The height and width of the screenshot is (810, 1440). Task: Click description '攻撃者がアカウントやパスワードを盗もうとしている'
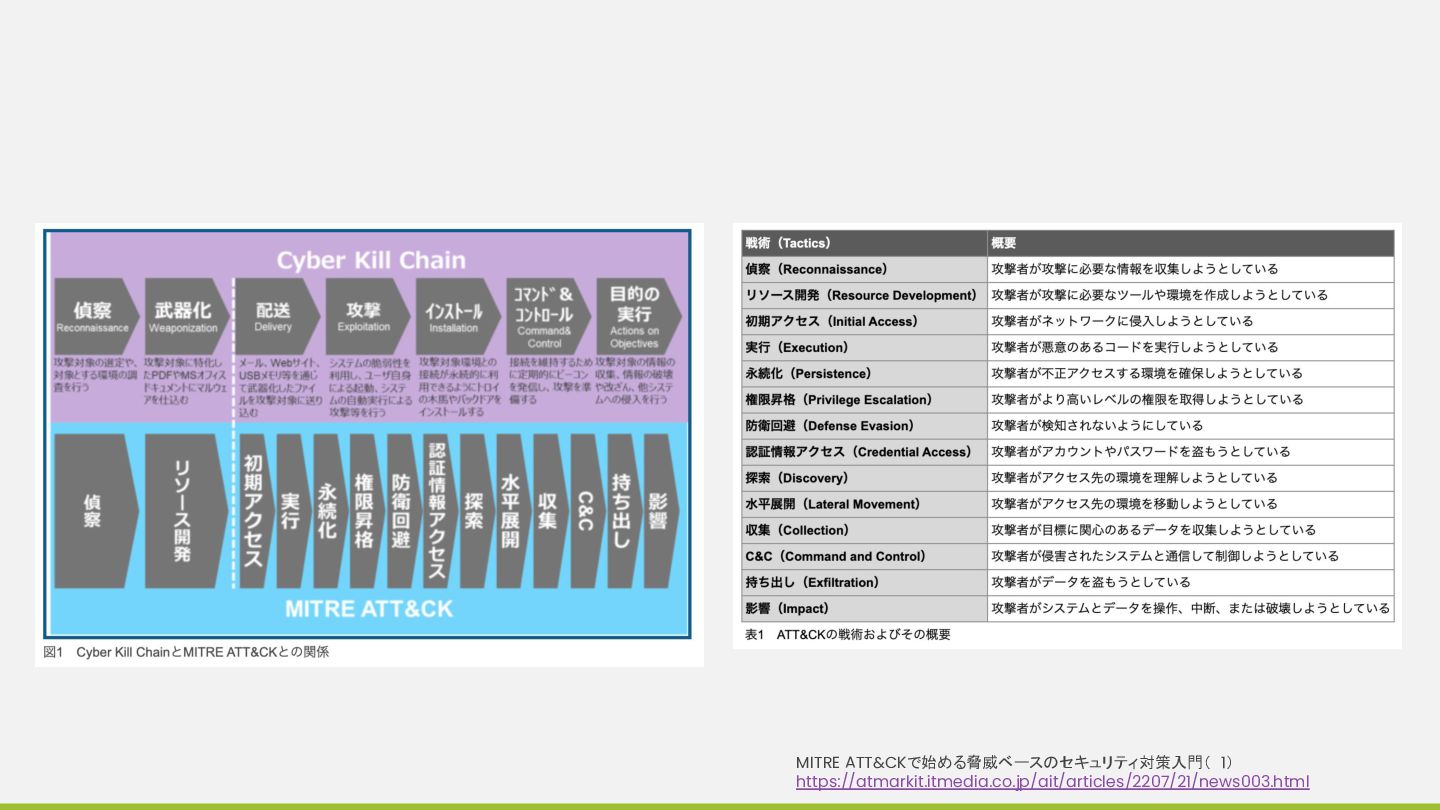click(1140, 451)
